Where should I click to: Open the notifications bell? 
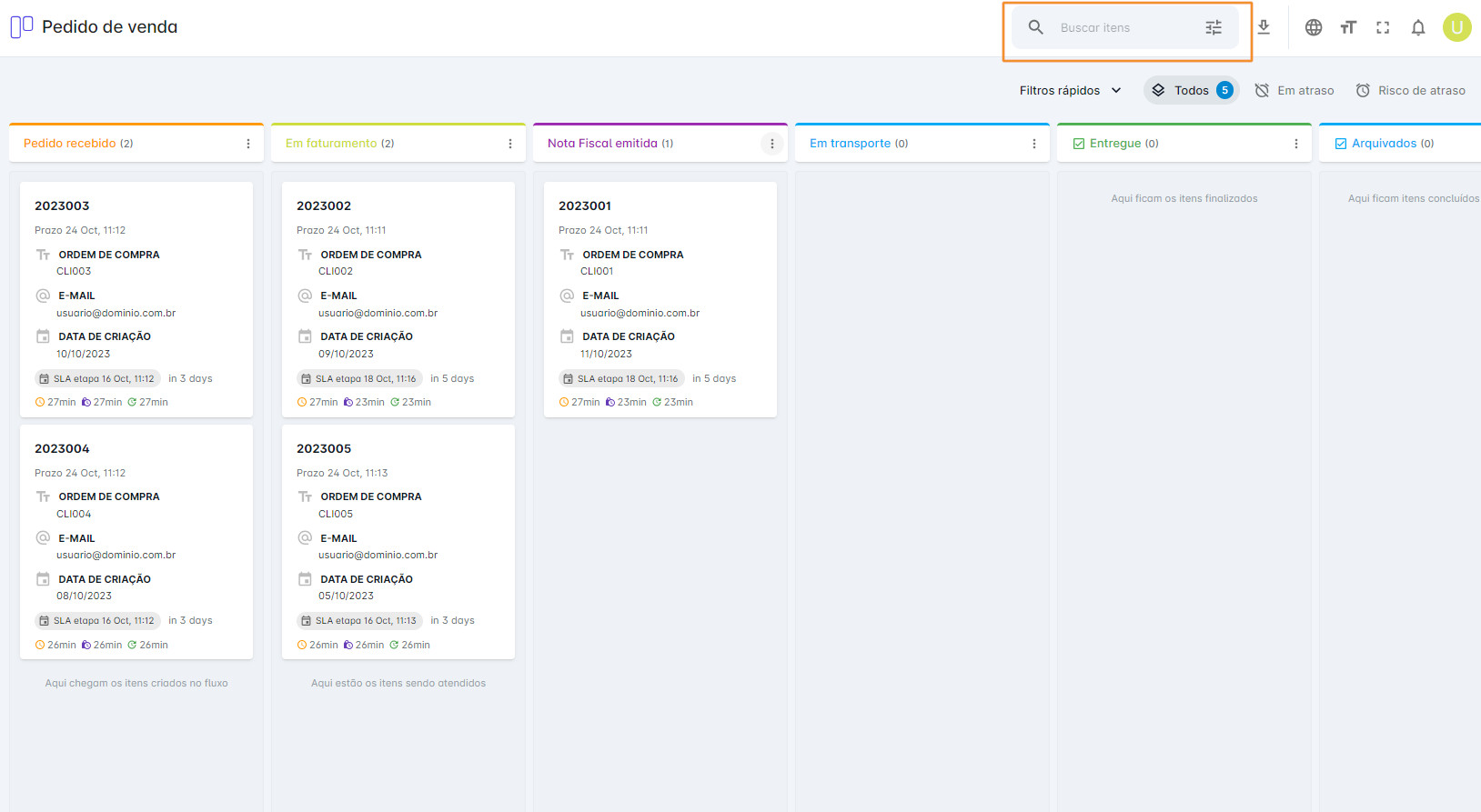tap(1418, 27)
